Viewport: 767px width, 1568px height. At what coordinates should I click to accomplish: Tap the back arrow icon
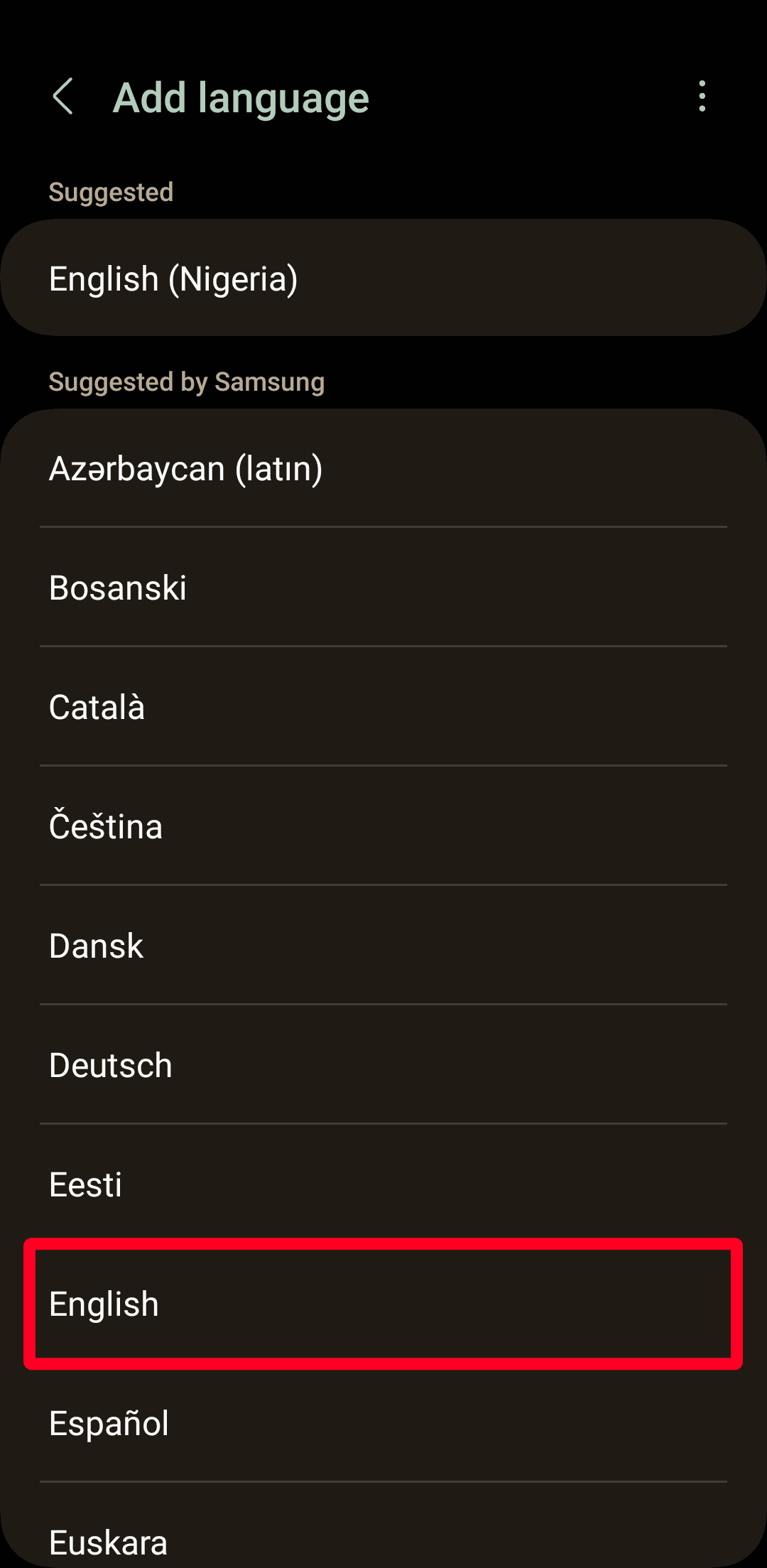click(65, 97)
